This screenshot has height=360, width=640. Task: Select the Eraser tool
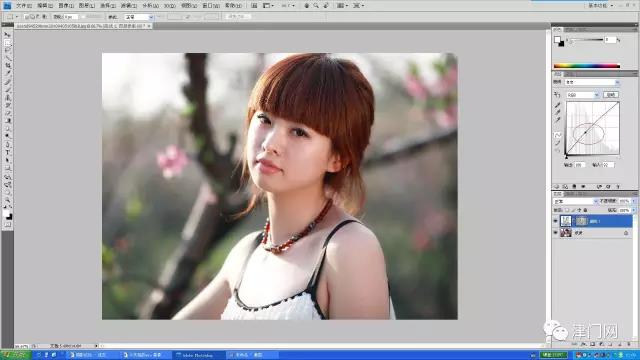pyautogui.click(x=7, y=113)
